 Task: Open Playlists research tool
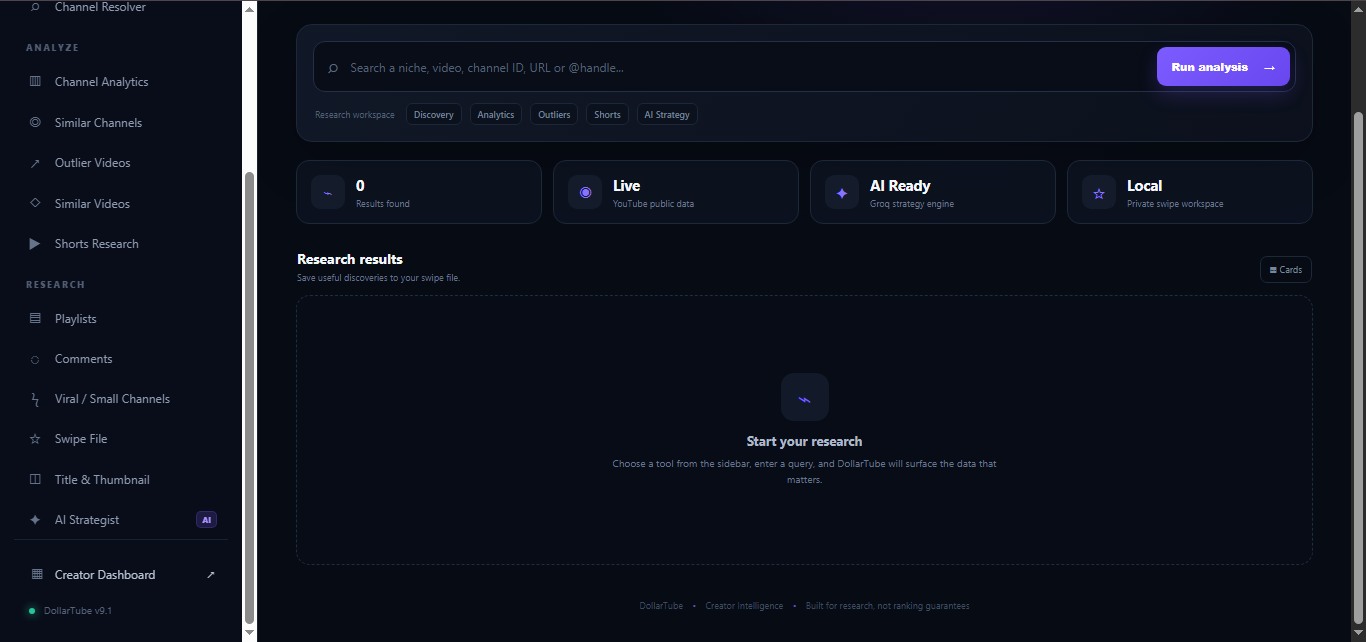[121, 319]
